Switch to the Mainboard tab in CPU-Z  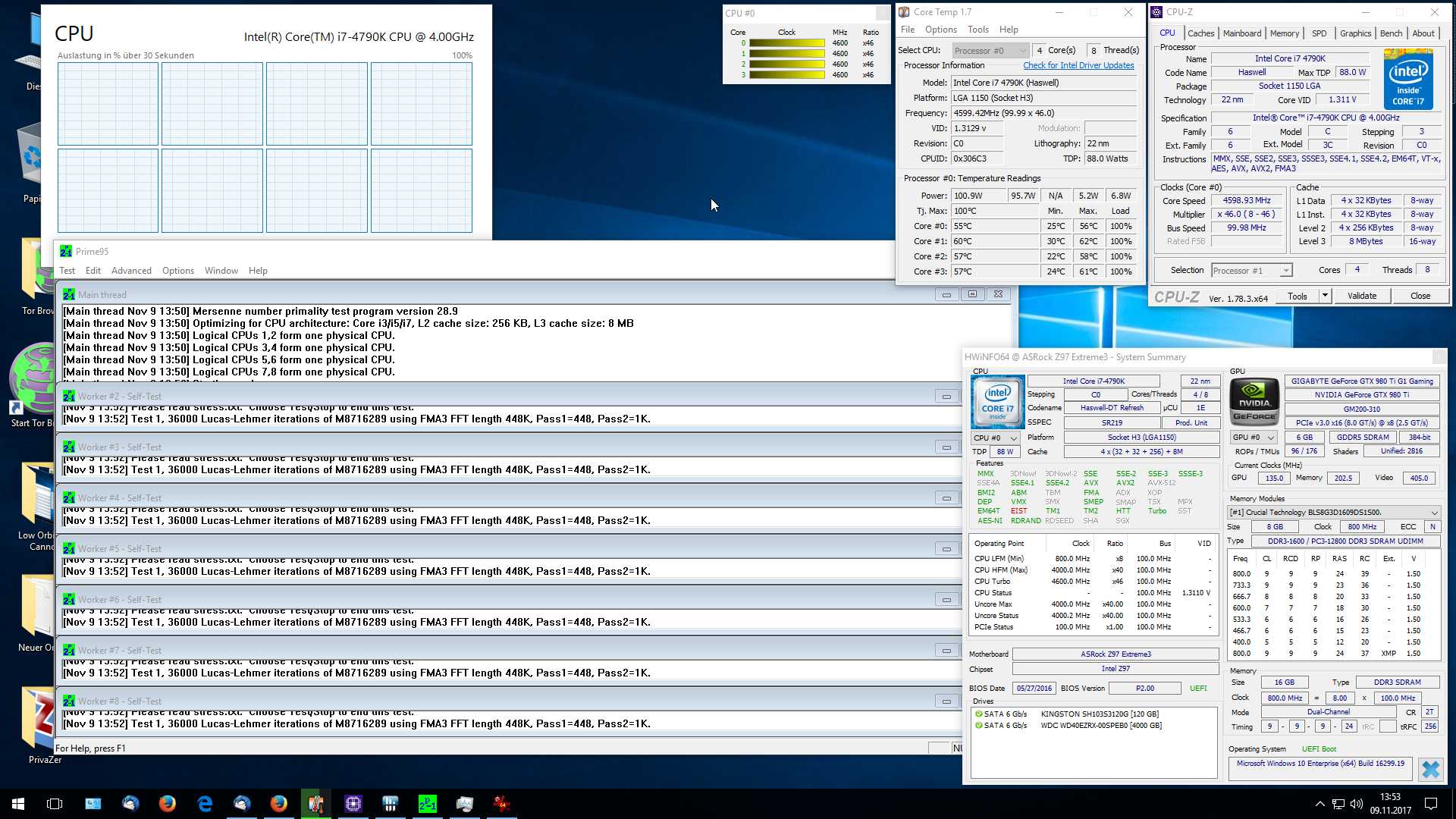pos(1242,33)
